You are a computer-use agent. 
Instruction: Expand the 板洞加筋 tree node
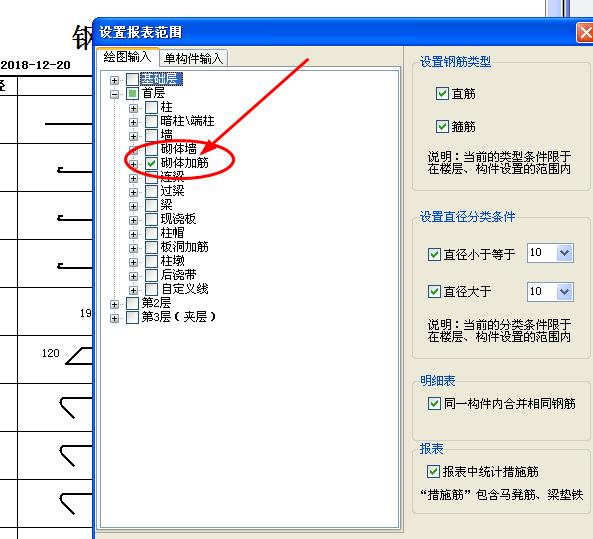(x=133, y=248)
